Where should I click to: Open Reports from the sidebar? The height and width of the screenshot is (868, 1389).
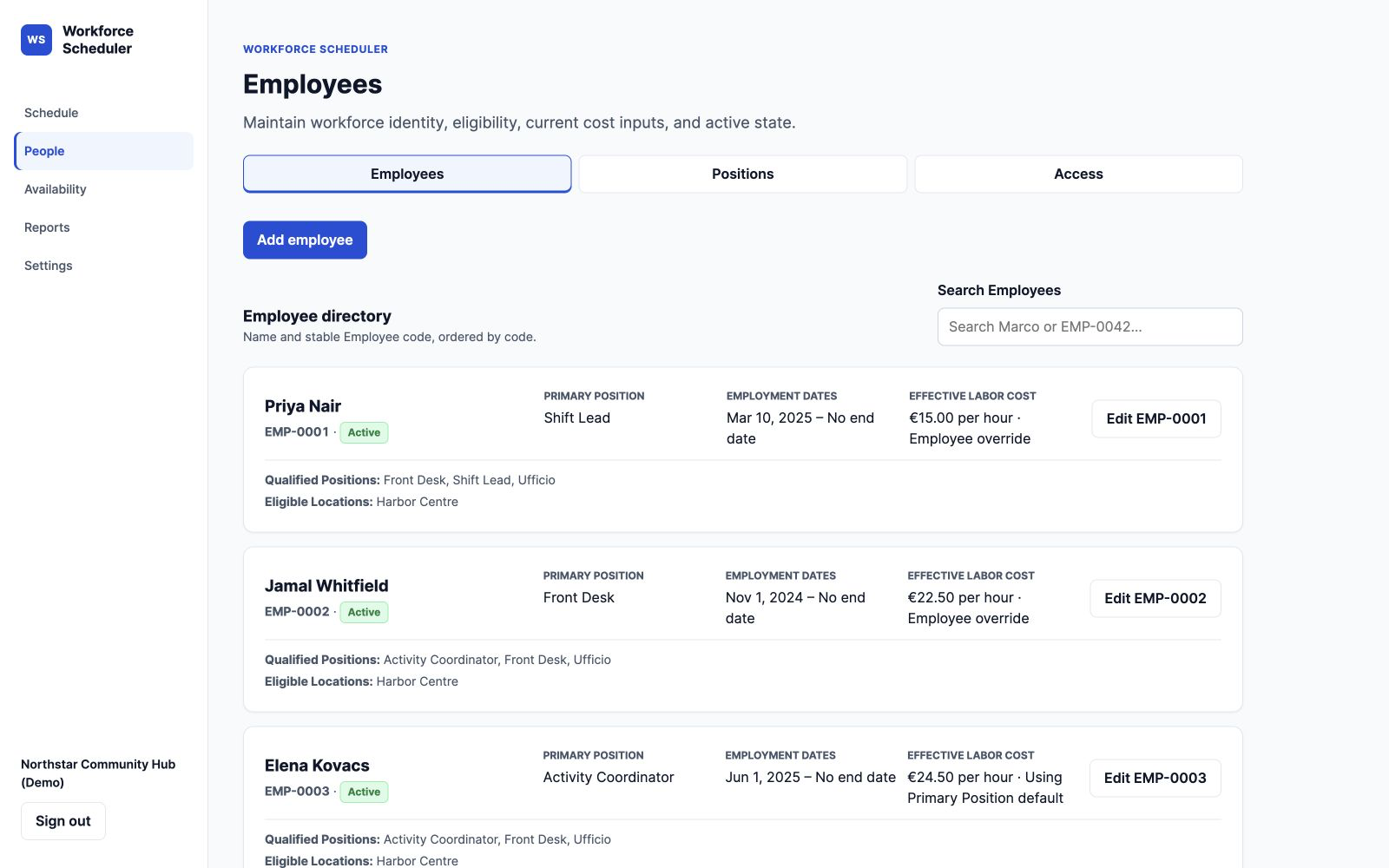[x=103, y=227]
